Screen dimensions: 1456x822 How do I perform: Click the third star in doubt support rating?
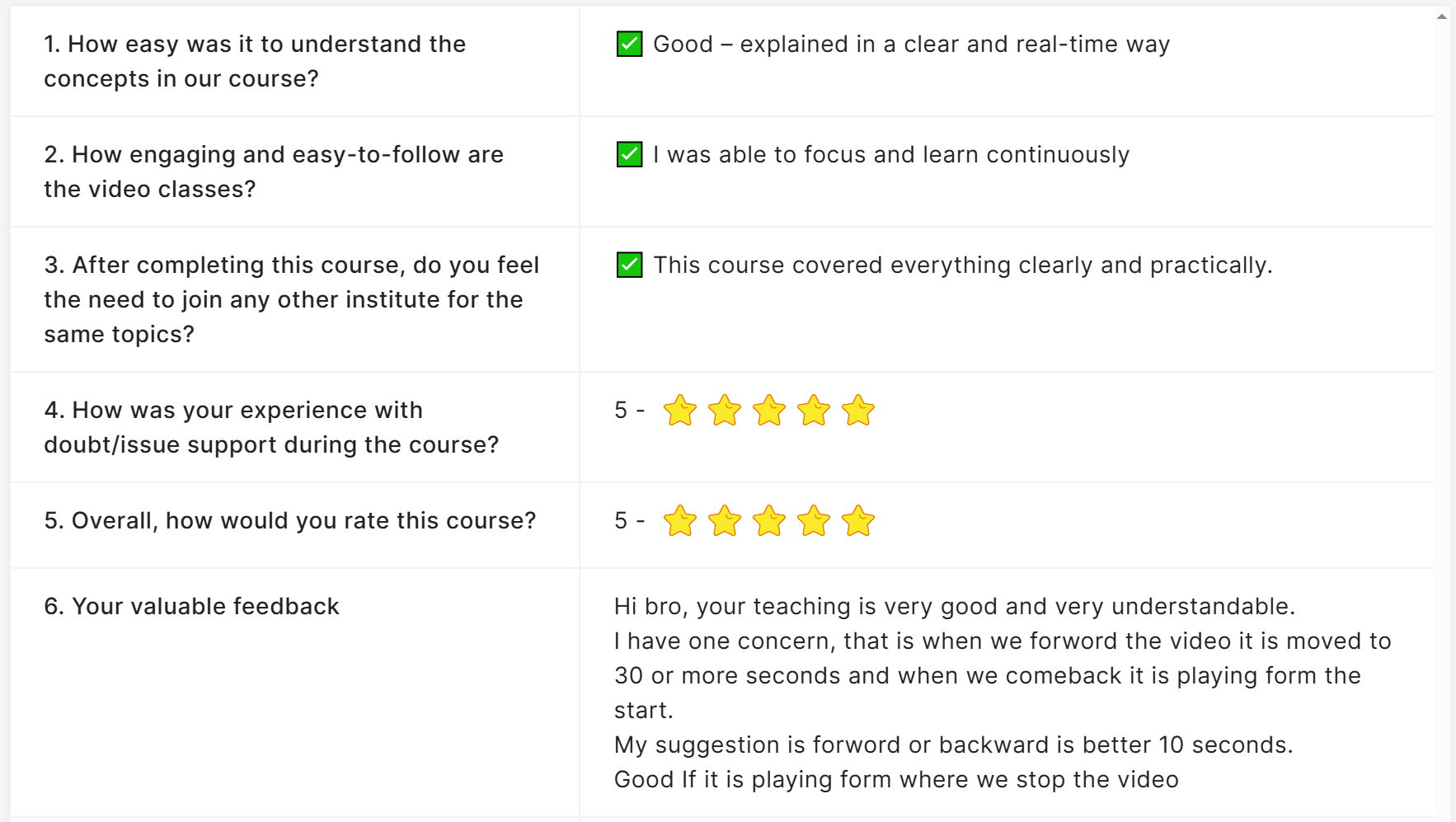769,411
